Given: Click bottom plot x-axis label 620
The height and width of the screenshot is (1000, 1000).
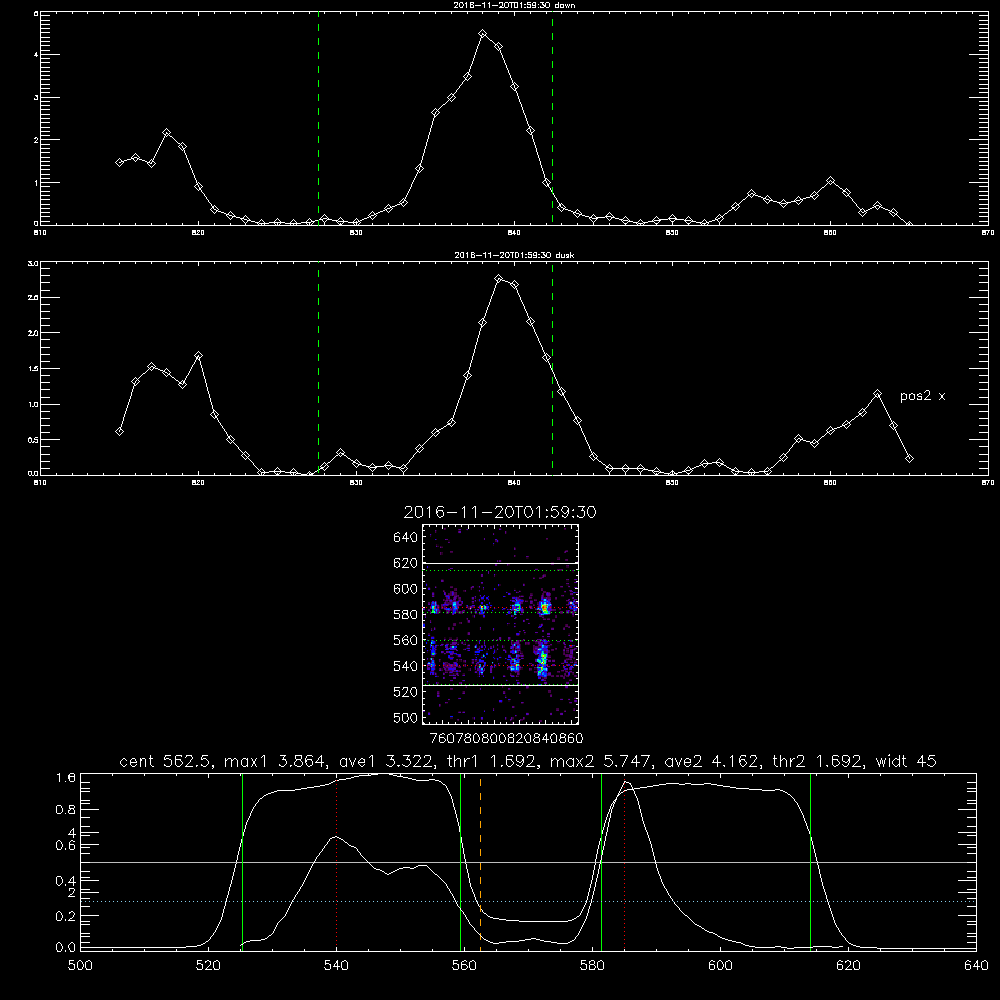Looking at the screenshot, I should point(849,966).
